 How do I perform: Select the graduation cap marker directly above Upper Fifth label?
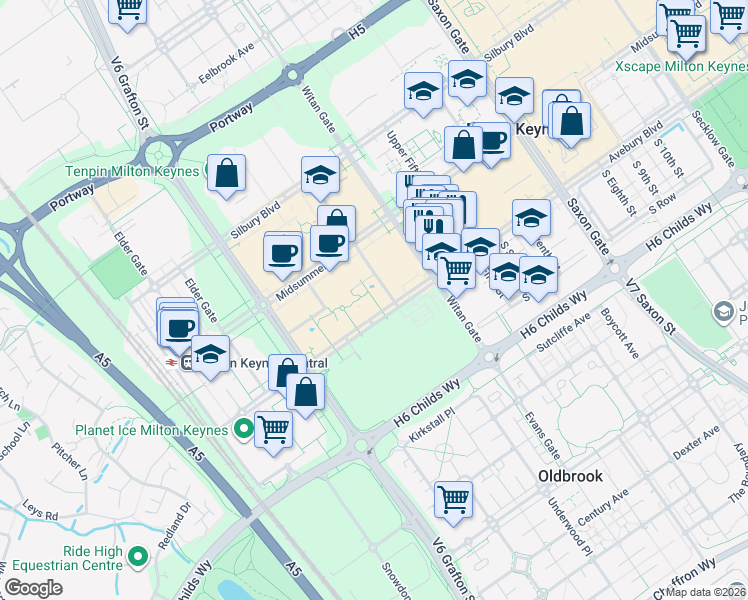[423, 92]
